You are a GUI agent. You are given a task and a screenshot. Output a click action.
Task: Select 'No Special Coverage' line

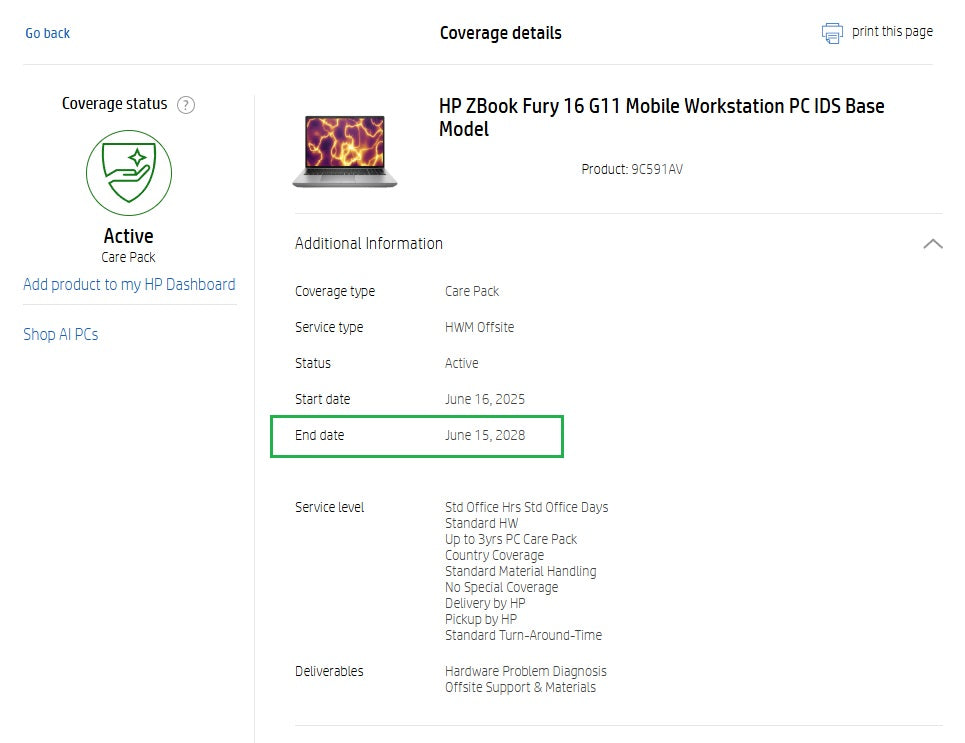pos(502,587)
